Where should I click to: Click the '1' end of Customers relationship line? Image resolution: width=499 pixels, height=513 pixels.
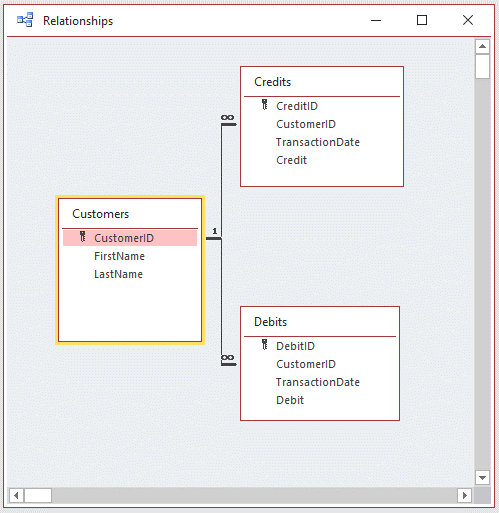tap(215, 231)
